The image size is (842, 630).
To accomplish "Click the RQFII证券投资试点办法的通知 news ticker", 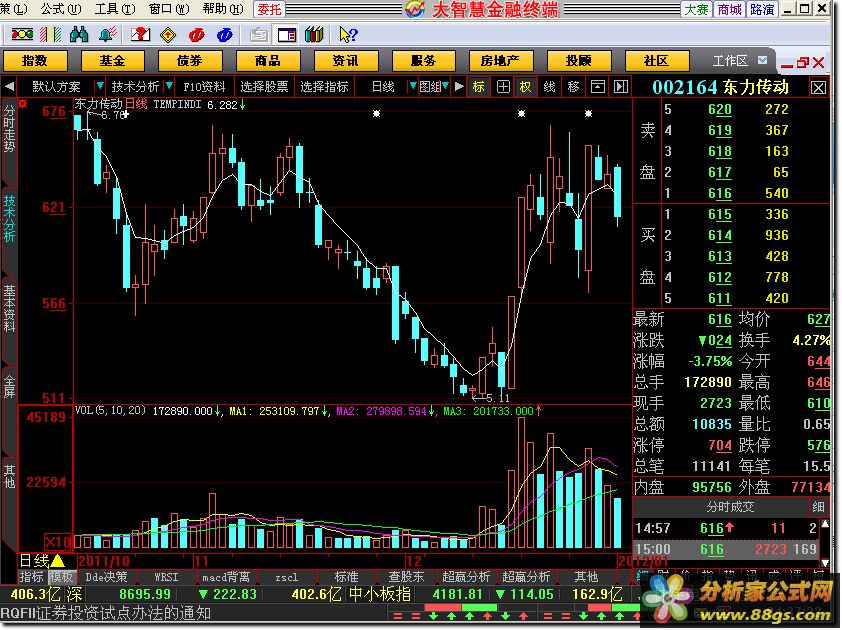I will [x=105, y=613].
